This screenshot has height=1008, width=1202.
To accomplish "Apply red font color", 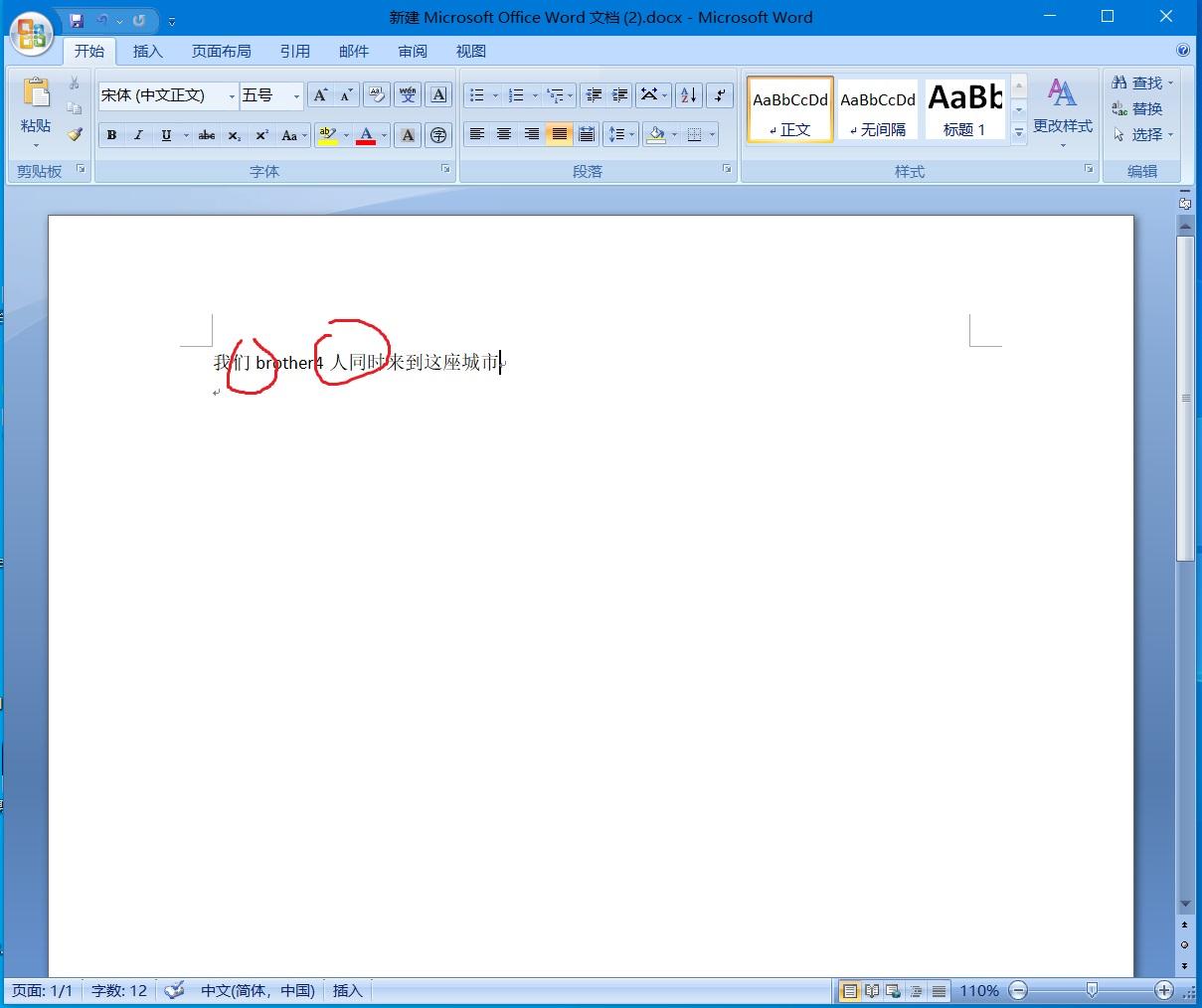I will (x=366, y=135).
